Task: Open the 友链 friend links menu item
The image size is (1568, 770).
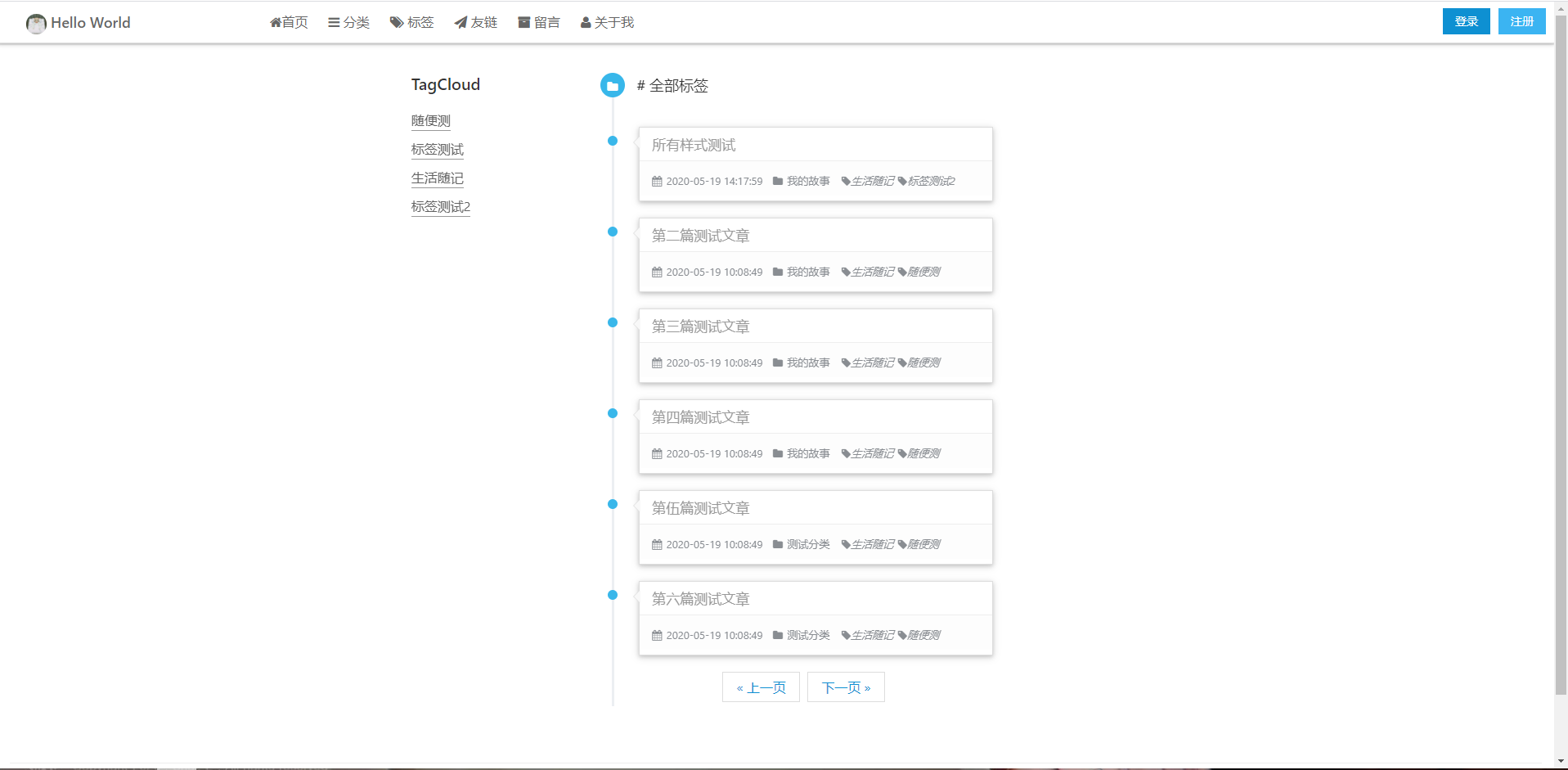Action: [476, 22]
